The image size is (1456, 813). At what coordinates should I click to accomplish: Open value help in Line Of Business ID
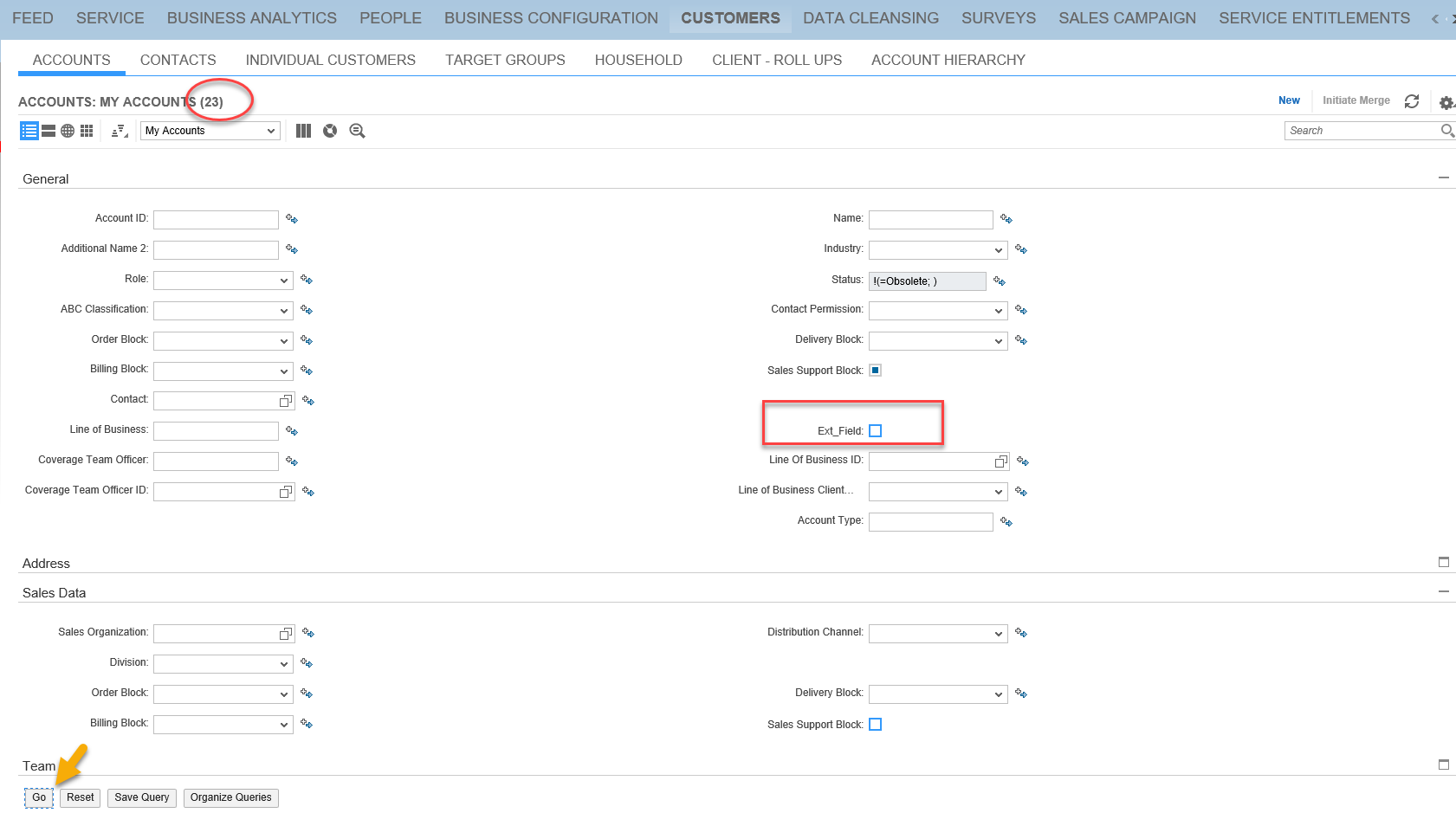(1001, 461)
